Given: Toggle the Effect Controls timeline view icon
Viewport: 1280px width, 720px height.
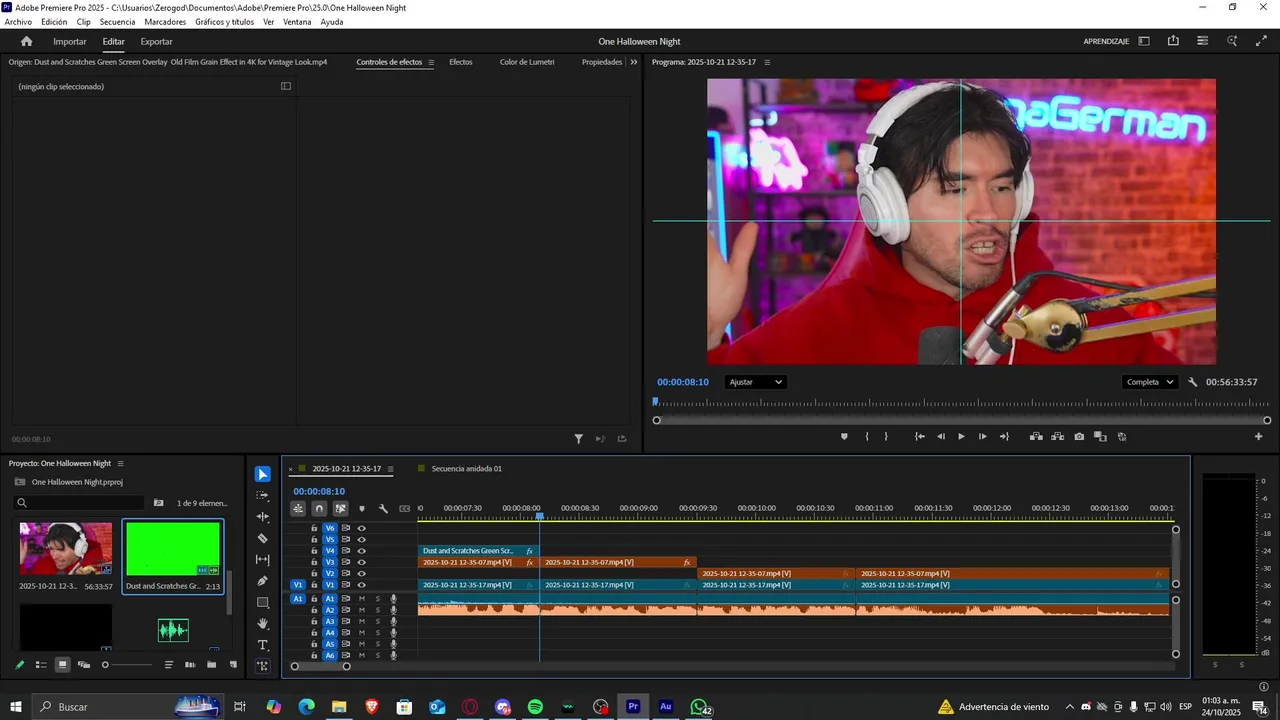Looking at the screenshot, I should (x=286, y=86).
